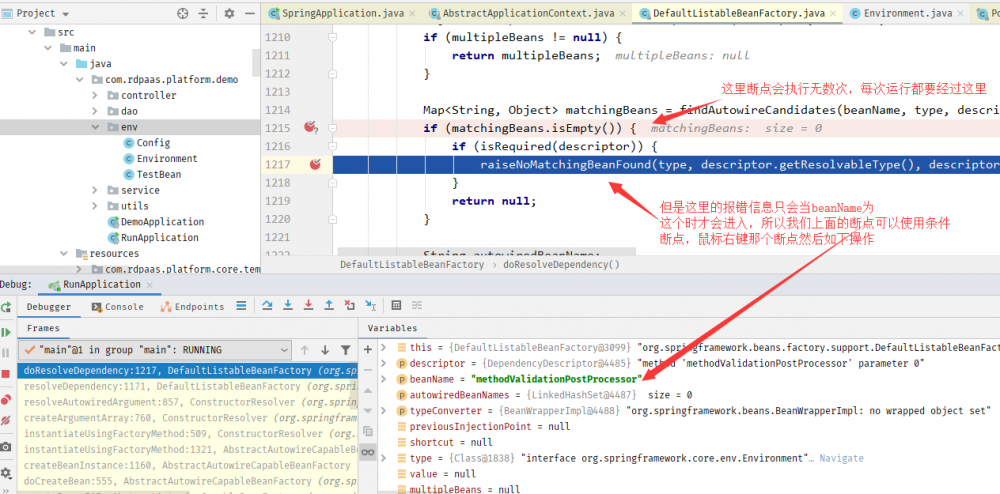Image resolution: width=1000 pixels, height=494 pixels.
Task: Expand the typeConverter variable node
Action: click(383, 410)
